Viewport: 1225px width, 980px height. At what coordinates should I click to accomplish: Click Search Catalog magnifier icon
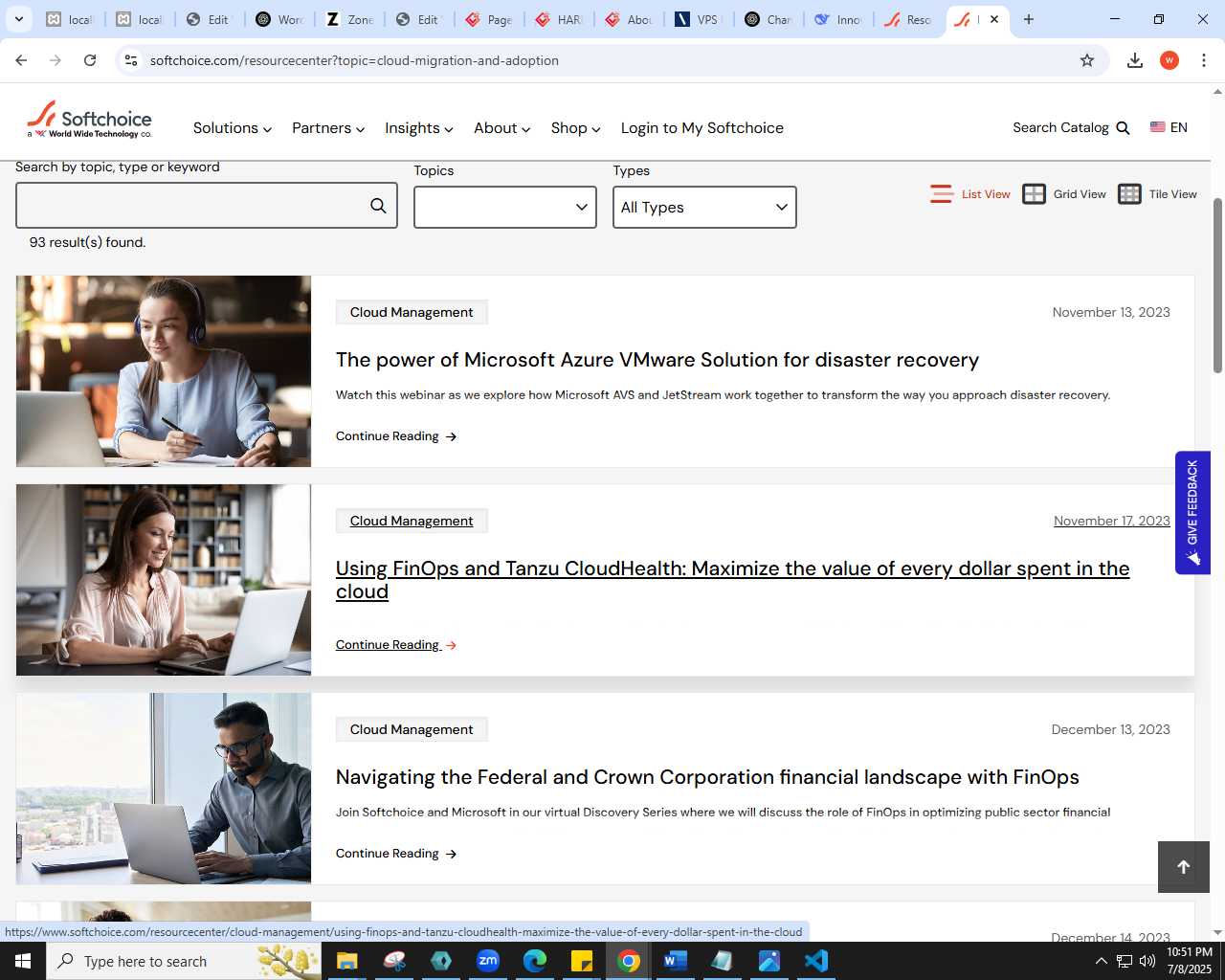(1124, 128)
